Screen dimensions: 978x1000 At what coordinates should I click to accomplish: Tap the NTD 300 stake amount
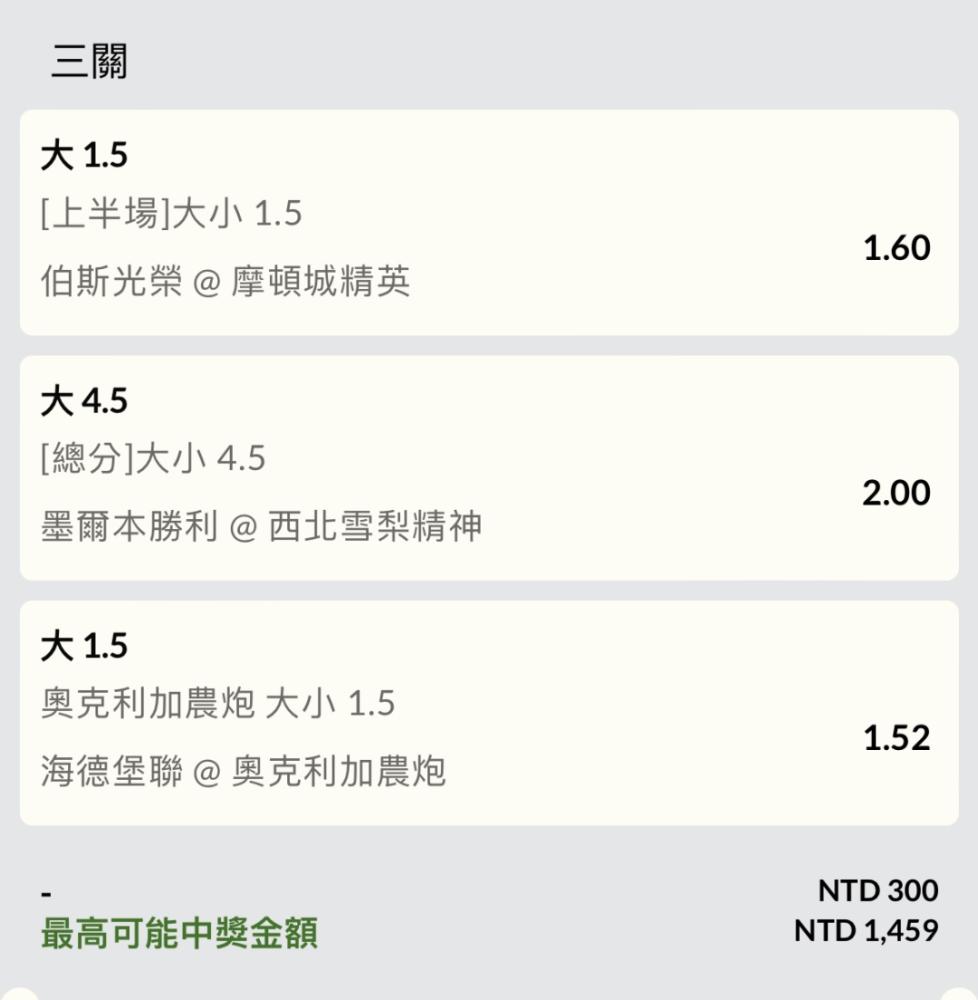coord(878,890)
